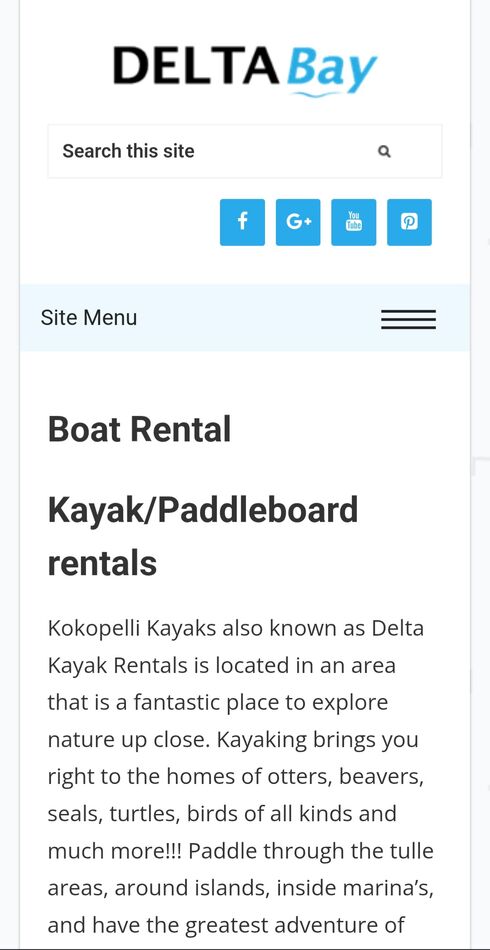
Task: Click the greatest adventure text line
Action: click(226, 926)
